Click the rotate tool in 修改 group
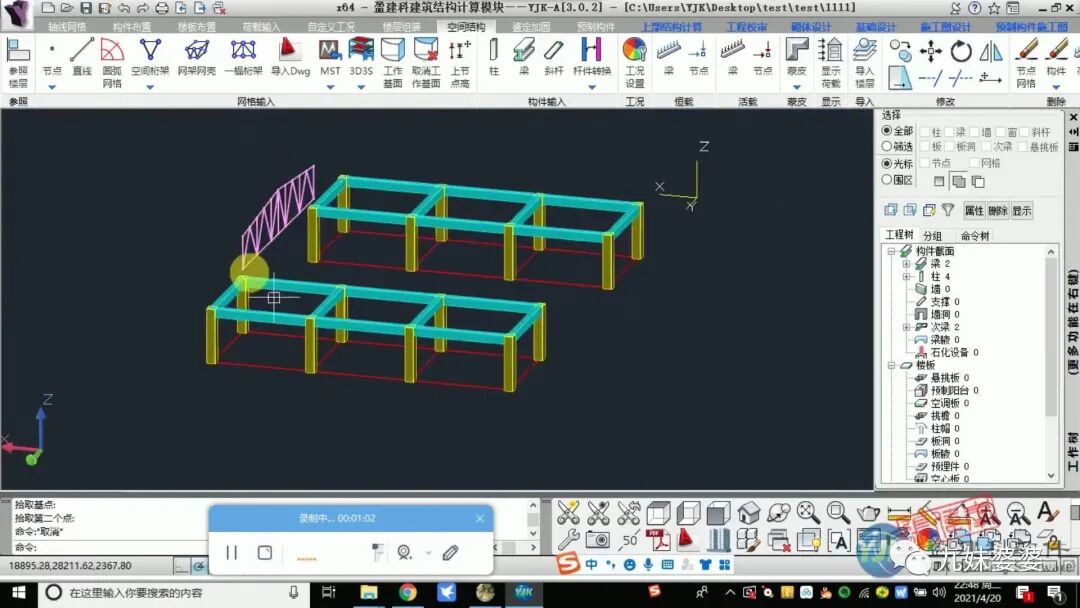The image size is (1080, 608). click(961, 51)
